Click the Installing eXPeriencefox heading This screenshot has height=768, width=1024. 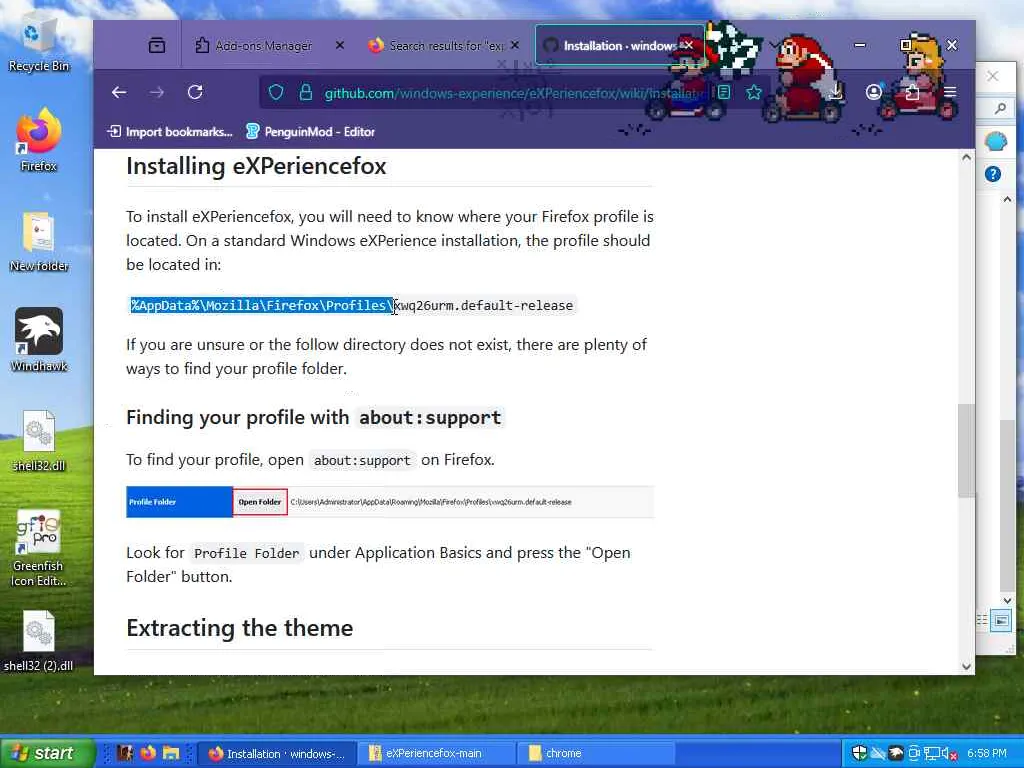[256, 166]
